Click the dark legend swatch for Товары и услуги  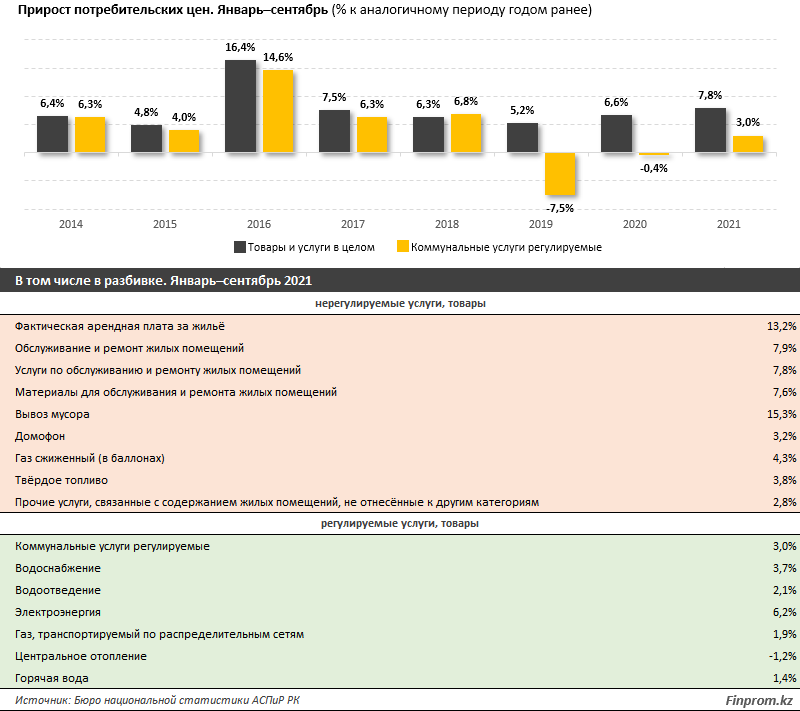pyautogui.click(x=240, y=247)
